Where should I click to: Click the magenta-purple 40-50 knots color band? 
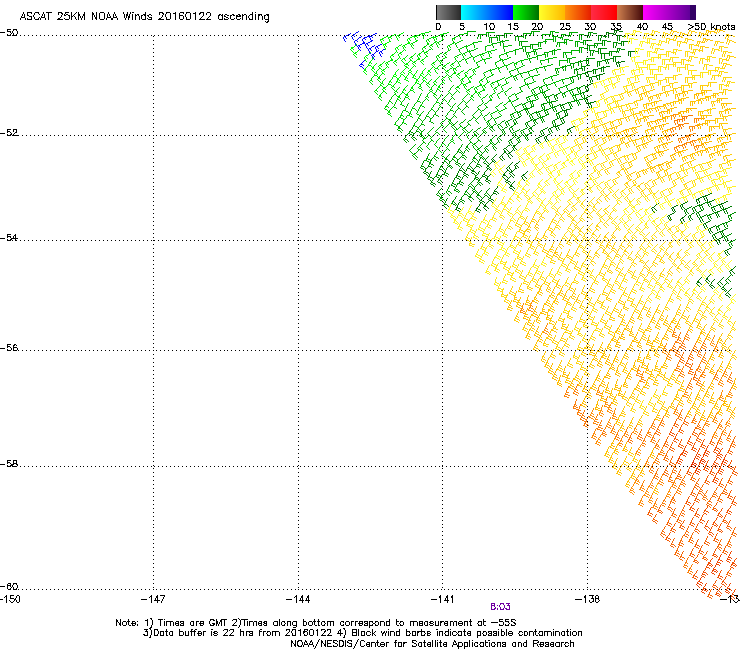click(x=669, y=12)
